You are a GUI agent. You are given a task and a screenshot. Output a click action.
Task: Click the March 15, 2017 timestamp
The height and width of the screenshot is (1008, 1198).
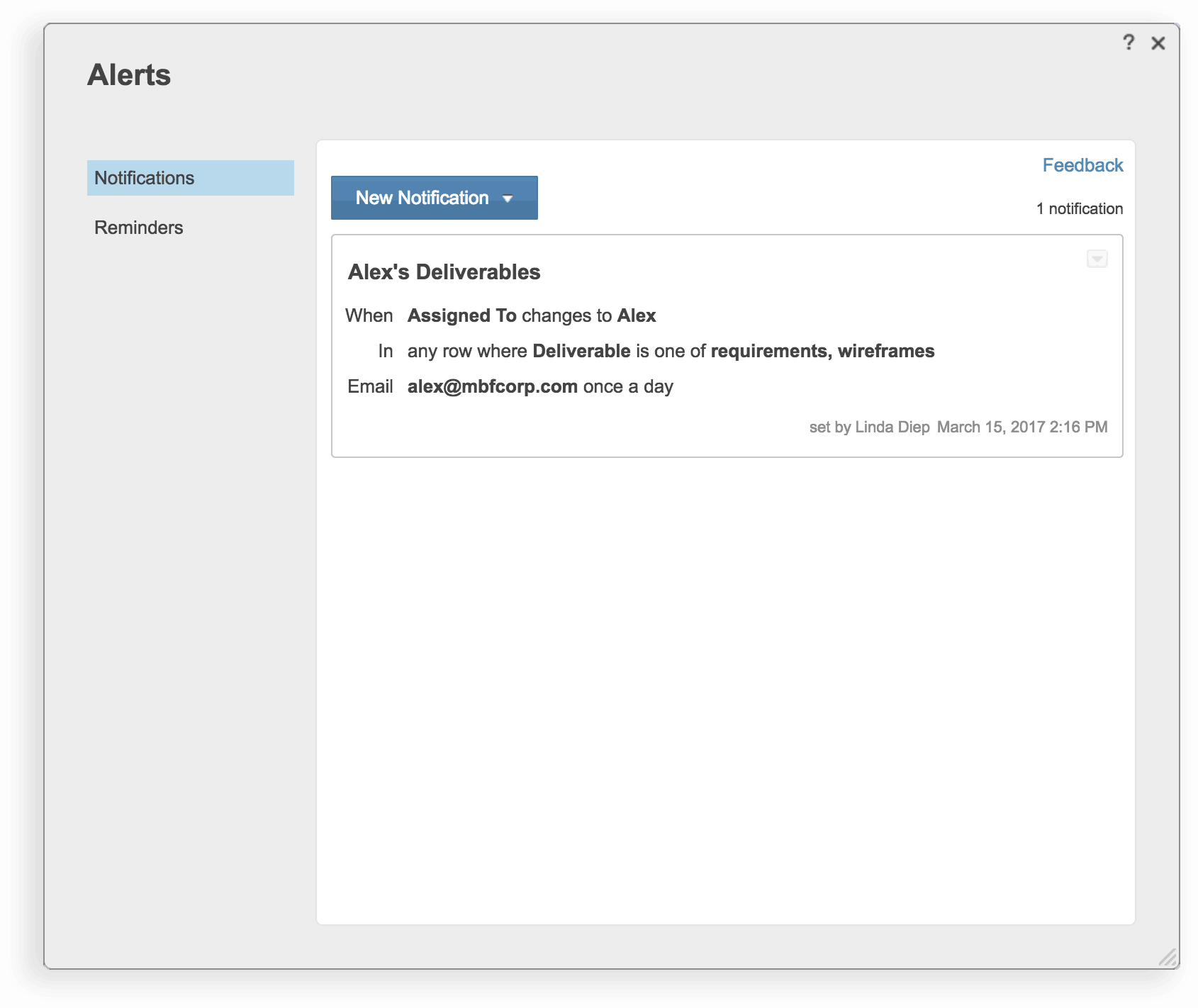click(1021, 427)
